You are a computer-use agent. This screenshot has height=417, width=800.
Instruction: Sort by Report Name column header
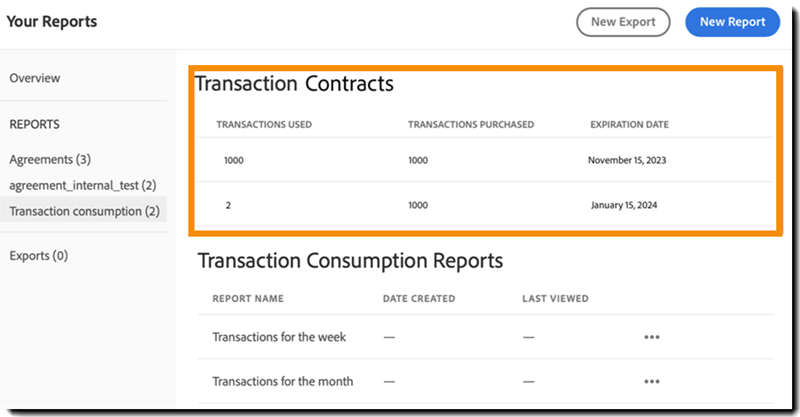click(248, 298)
